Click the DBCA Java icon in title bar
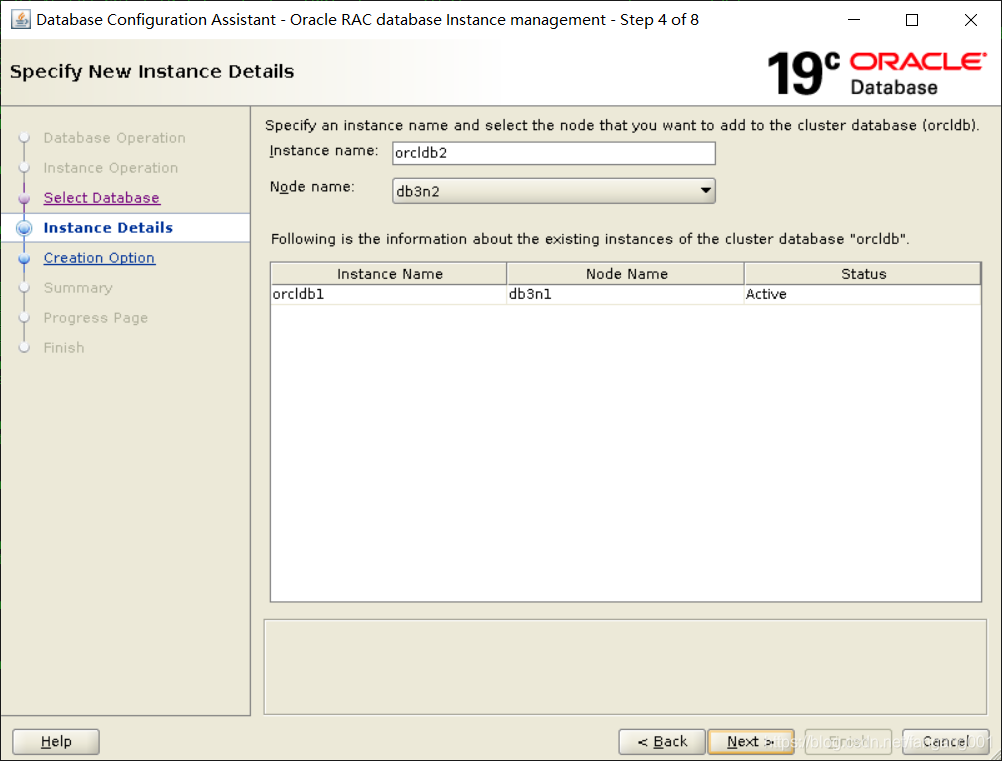1002x761 pixels. coord(22,18)
